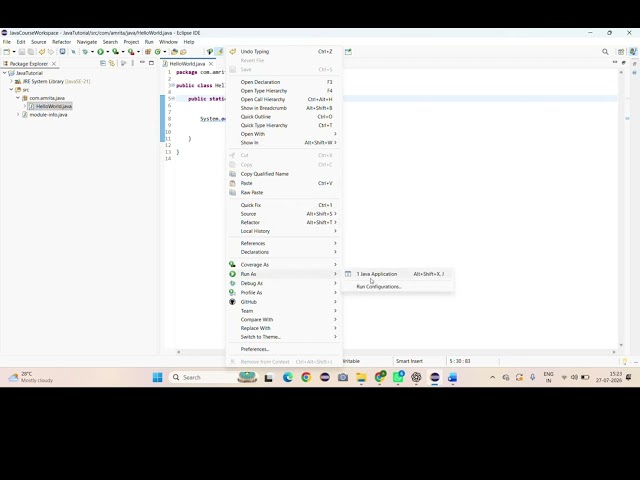Choose Preferences... in context menu

tap(284, 349)
